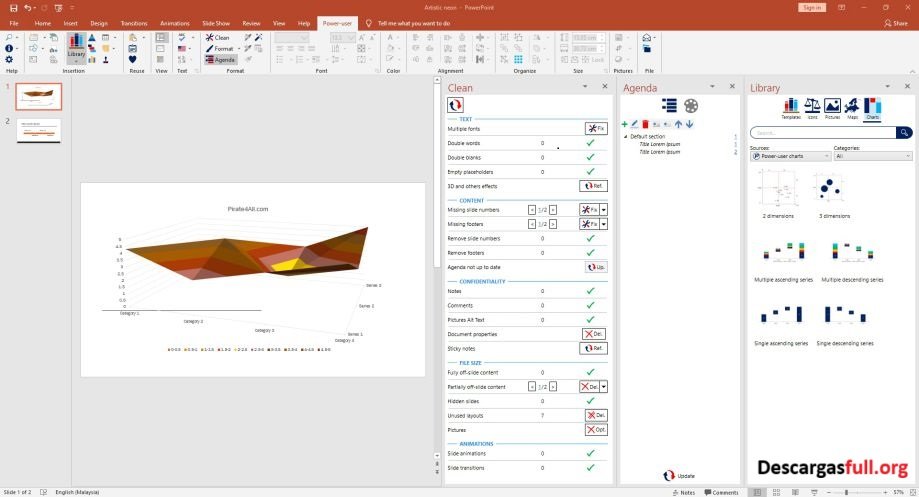Click the zoom slider in status bar
The image size is (919, 497).
(x=857, y=492)
